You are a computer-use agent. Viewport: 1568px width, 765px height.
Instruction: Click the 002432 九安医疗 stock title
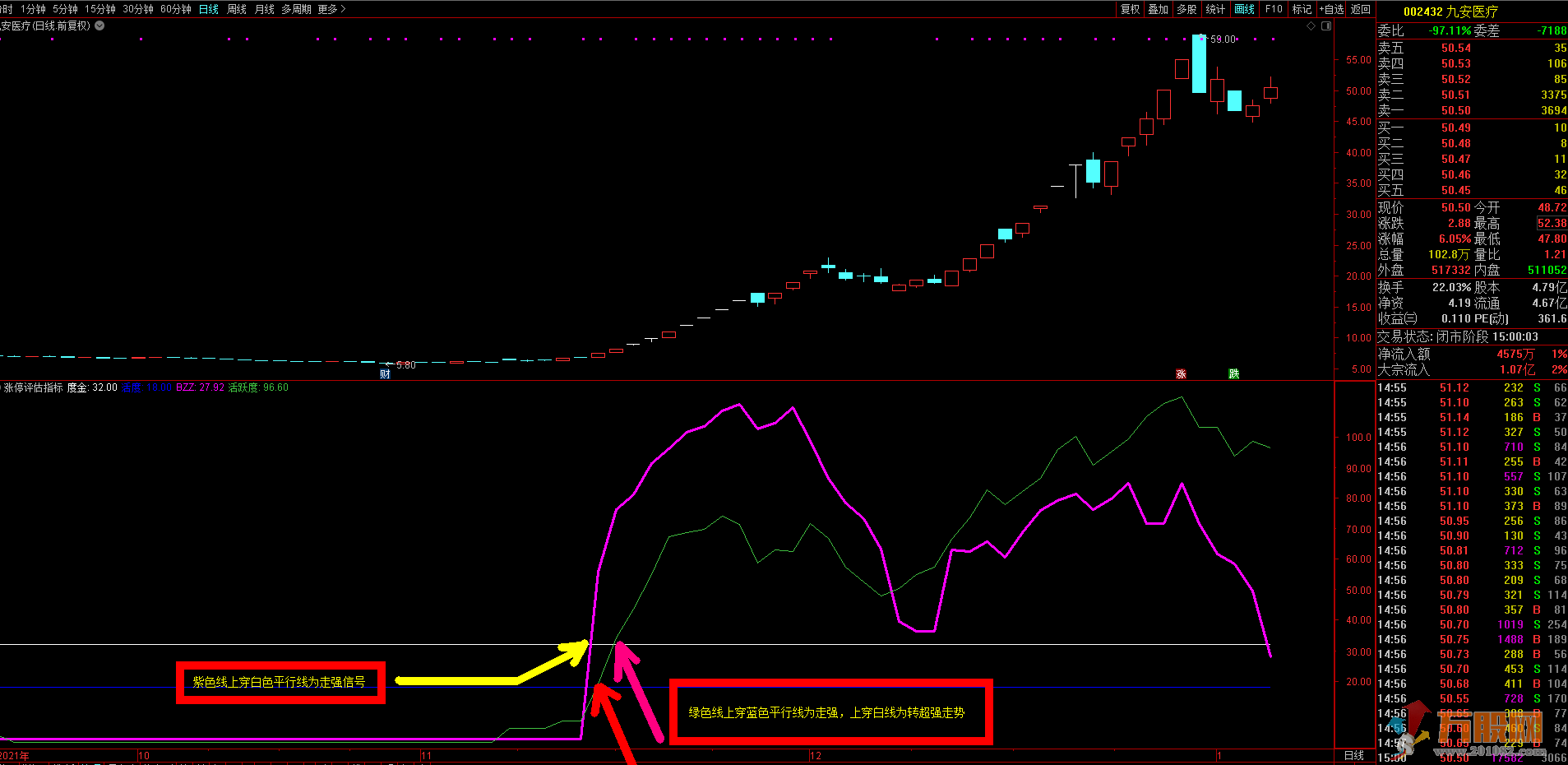1450,12
